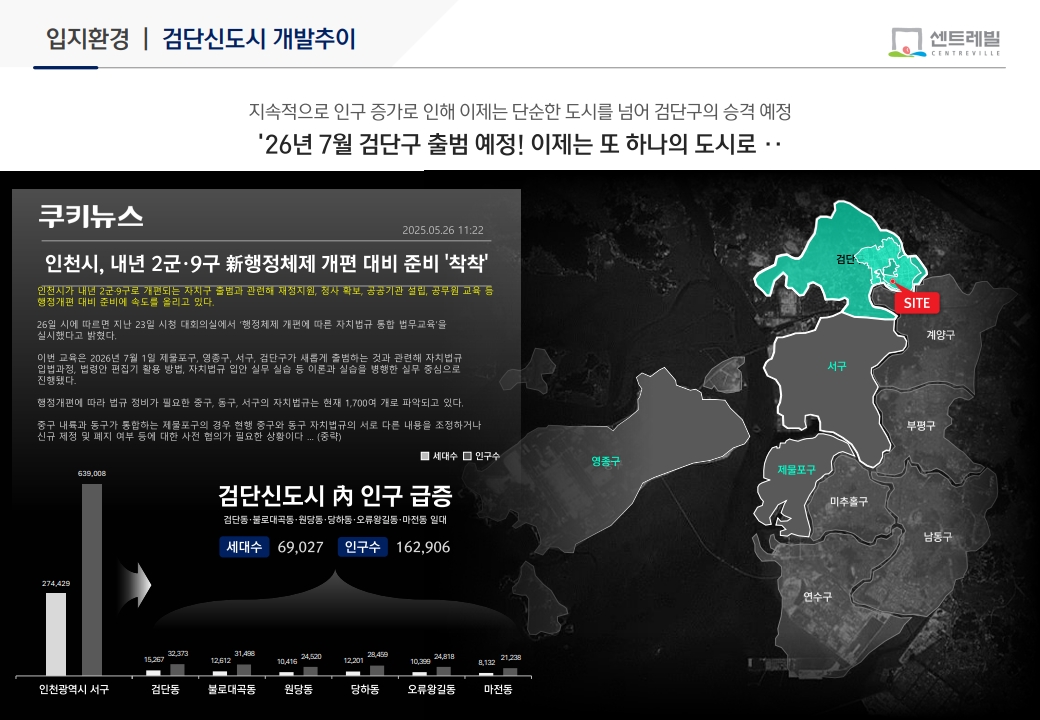Click the '26년 7월 검단구 출범 예정 headline
1040x720 pixels.
point(520,144)
